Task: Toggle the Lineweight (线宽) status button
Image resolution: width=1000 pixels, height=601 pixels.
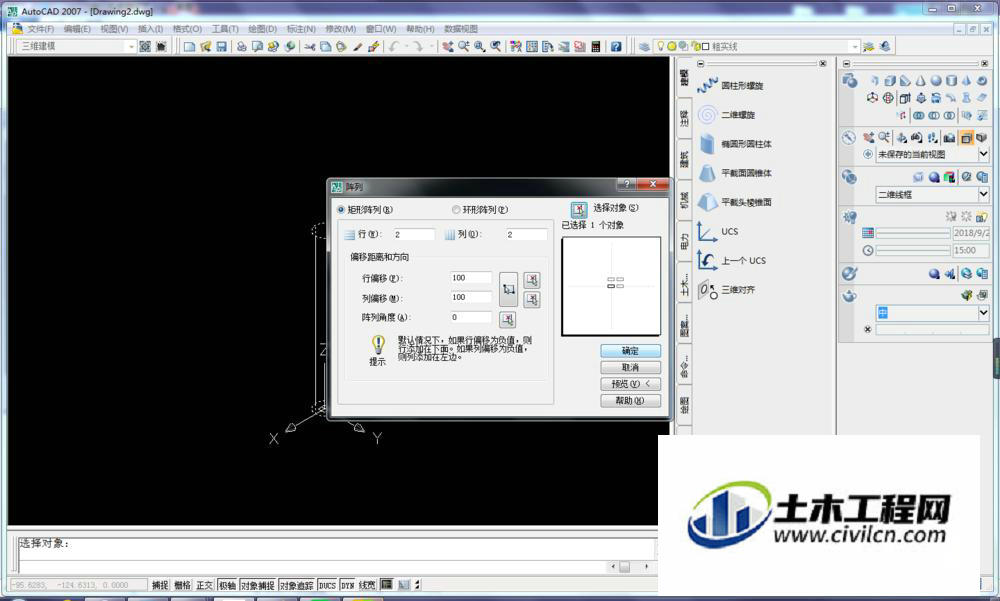Action: 367,585
